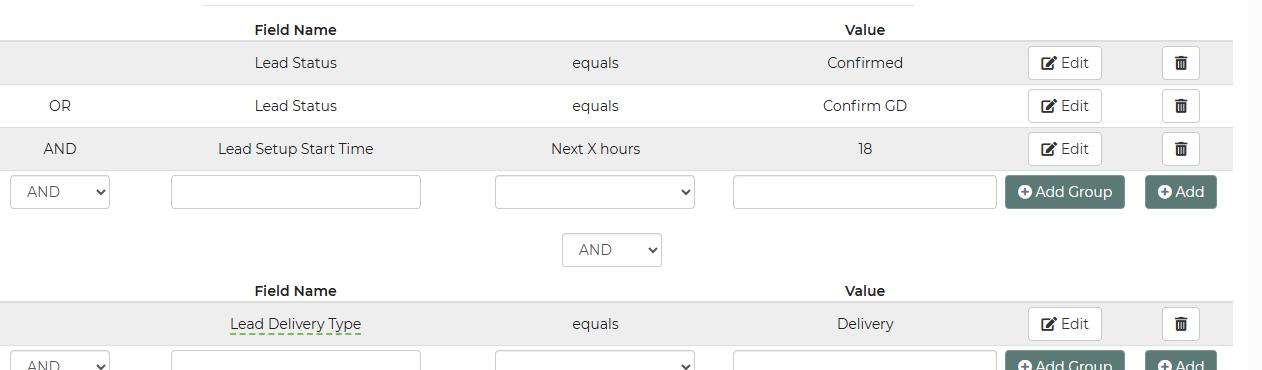
Task: Click Add Group in the first group
Action: pos(1065,192)
